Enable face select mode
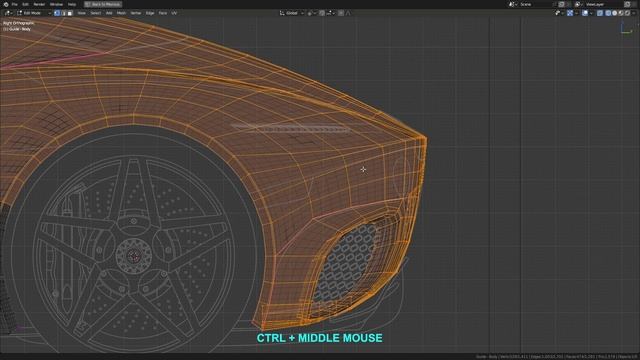 70,13
